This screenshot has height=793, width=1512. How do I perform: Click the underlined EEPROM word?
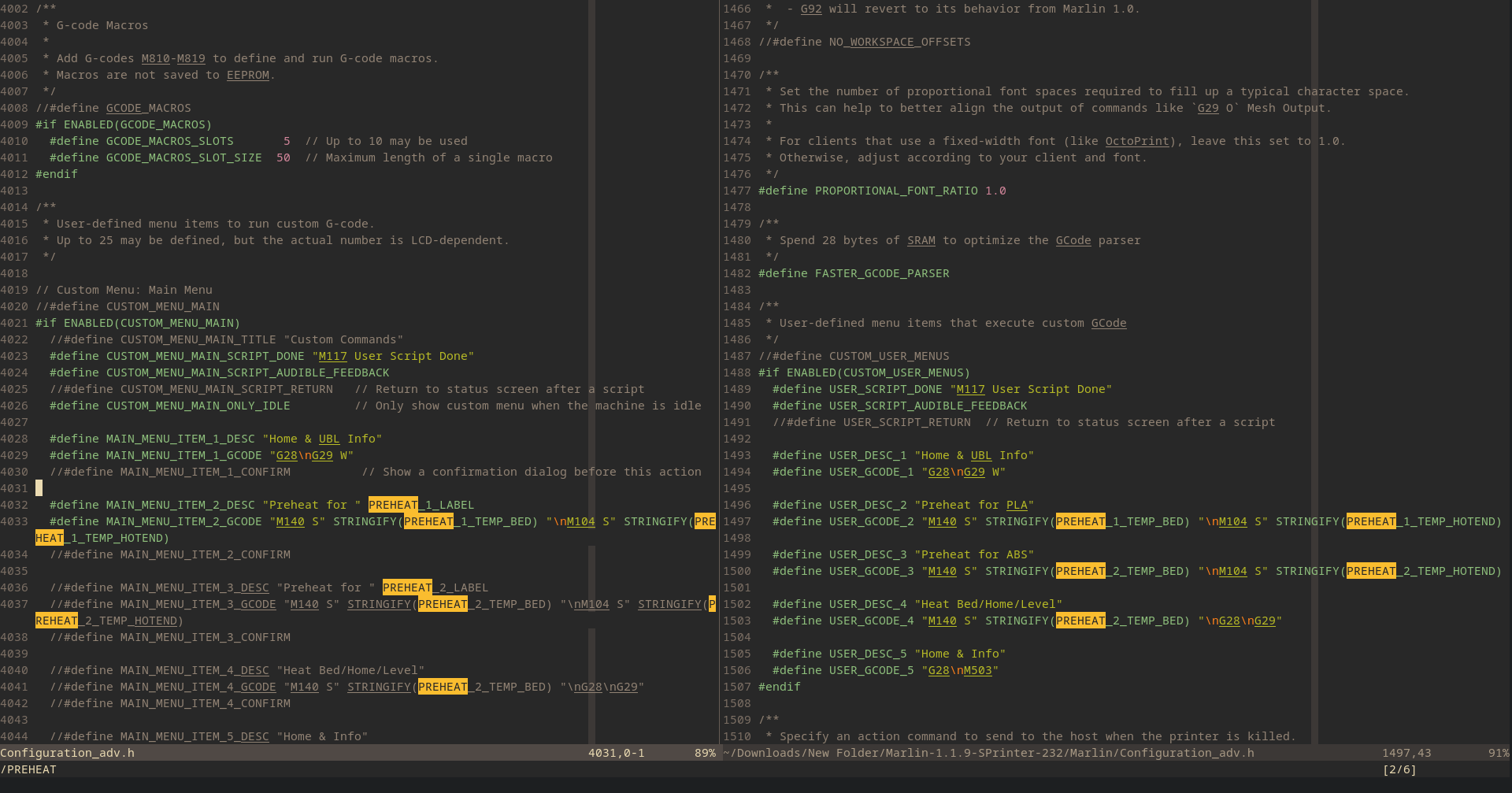247,75
